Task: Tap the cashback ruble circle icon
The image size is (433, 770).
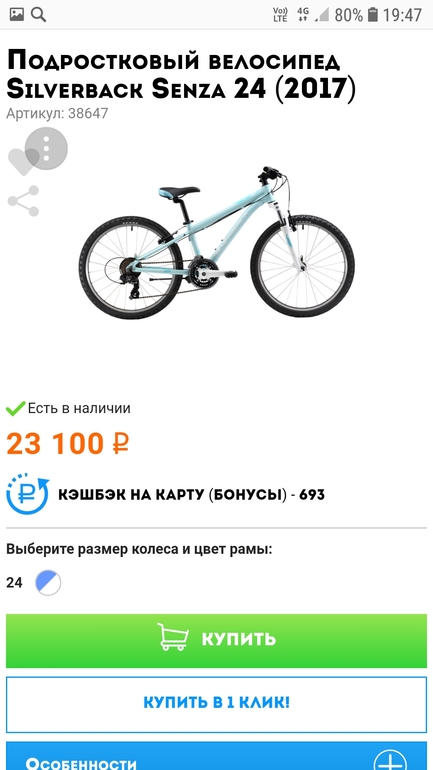Action: click(27, 494)
